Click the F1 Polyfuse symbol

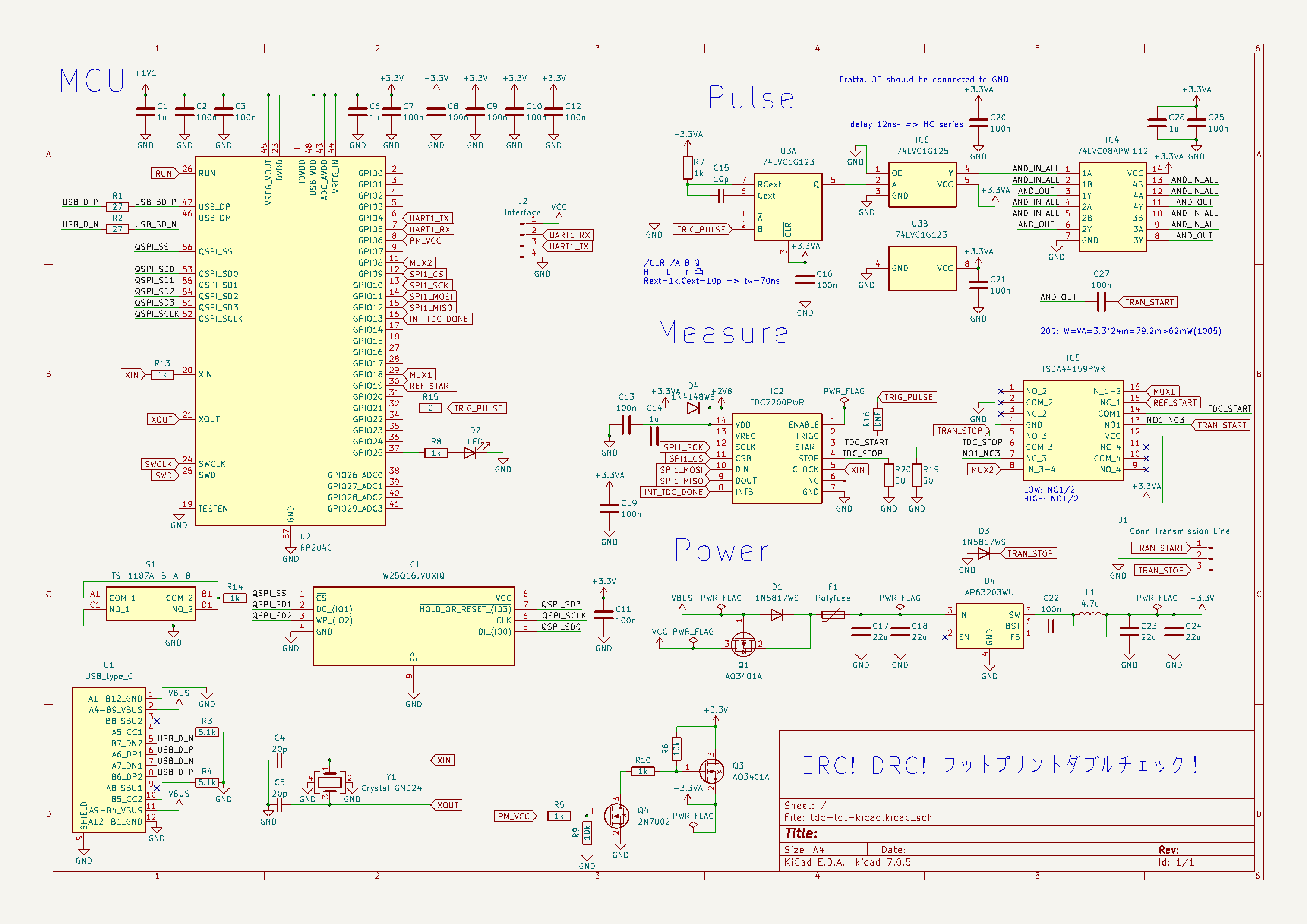coord(833,614)
